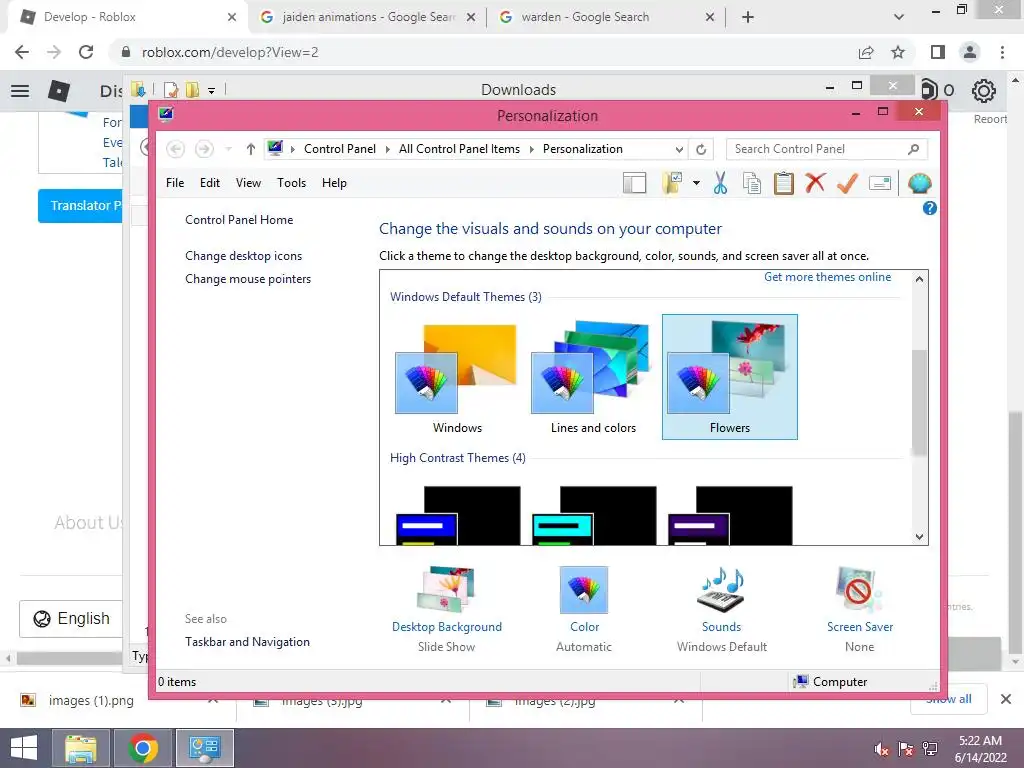Image resolution: width=1024 pixels, height=768 pixels.
Task: Go up one level in Control Panel
Action: point(250,149)
